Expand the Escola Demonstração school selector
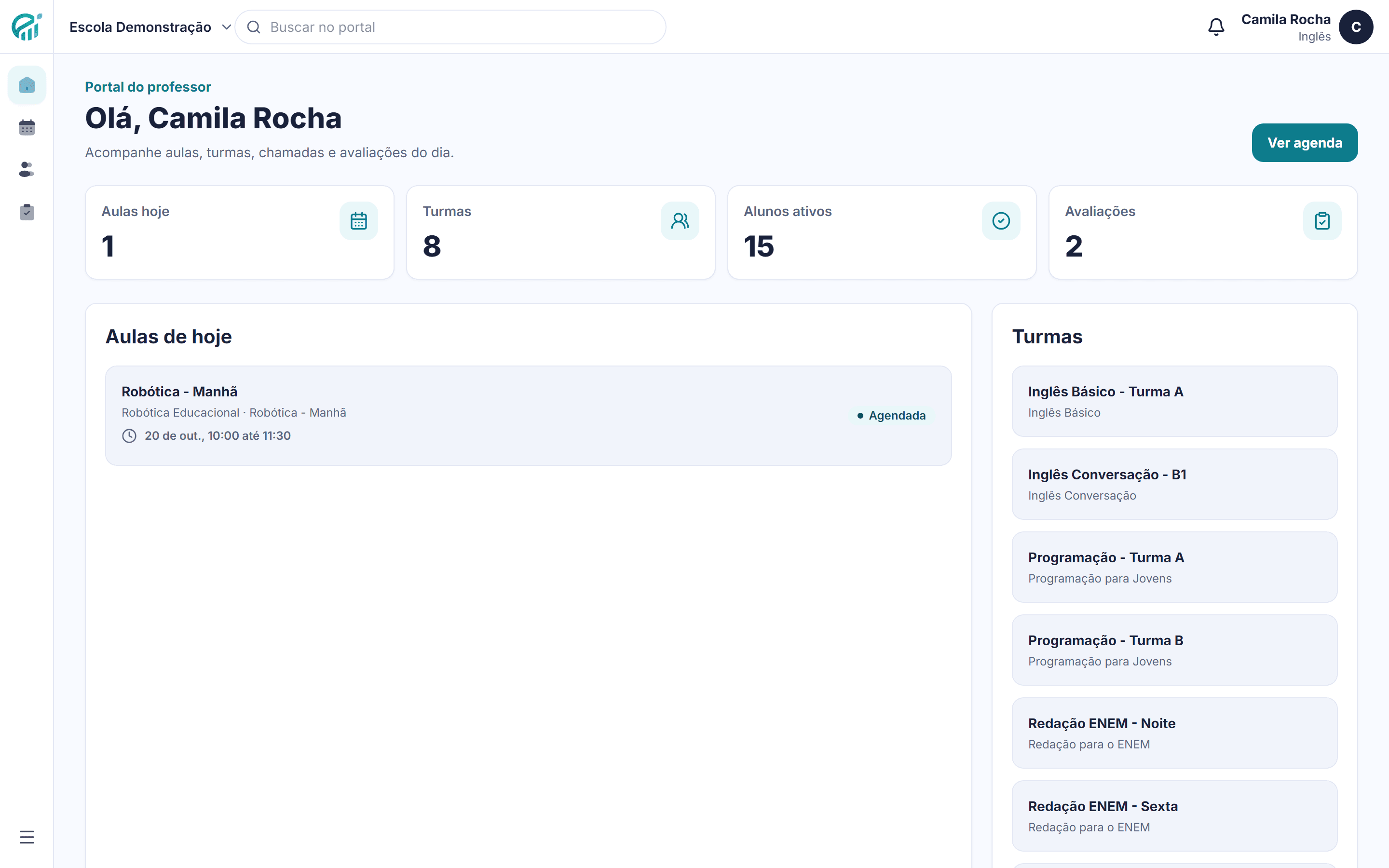Viewport: 1389px width, 868px height. click(x=150, y=27)
